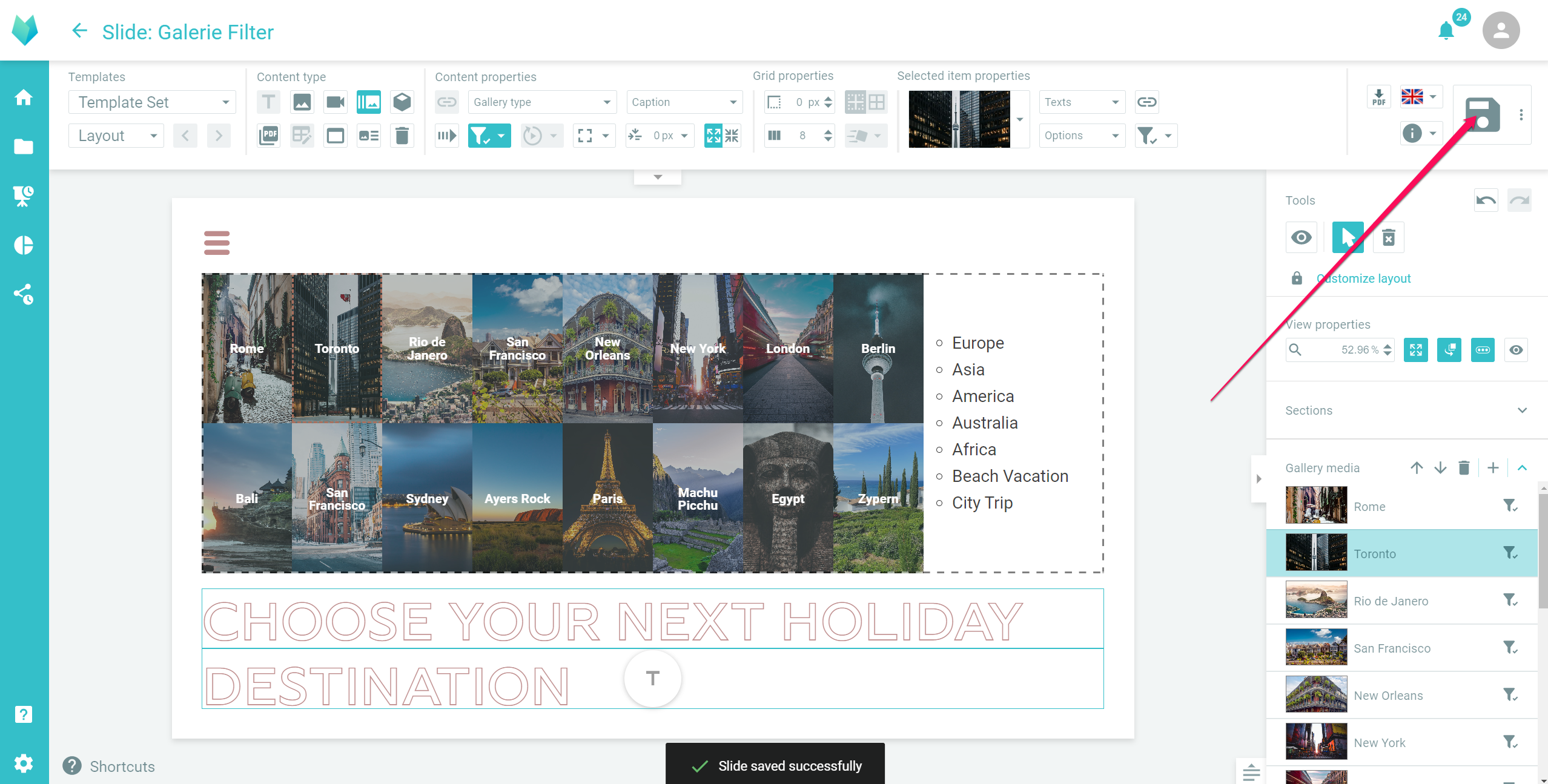Open the notifications bell

click(1446, 31)
